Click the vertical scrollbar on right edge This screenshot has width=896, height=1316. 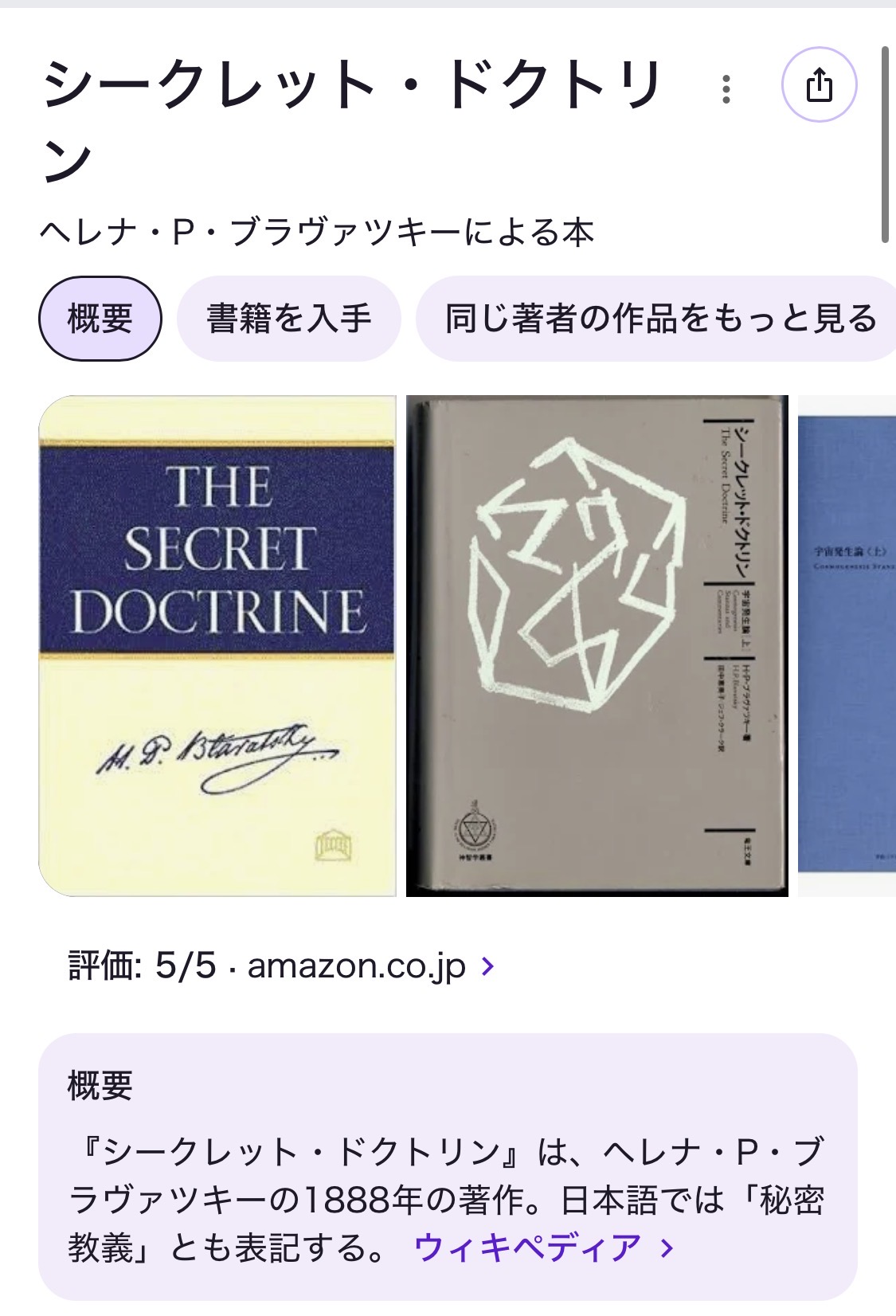[x=884, y=145]
